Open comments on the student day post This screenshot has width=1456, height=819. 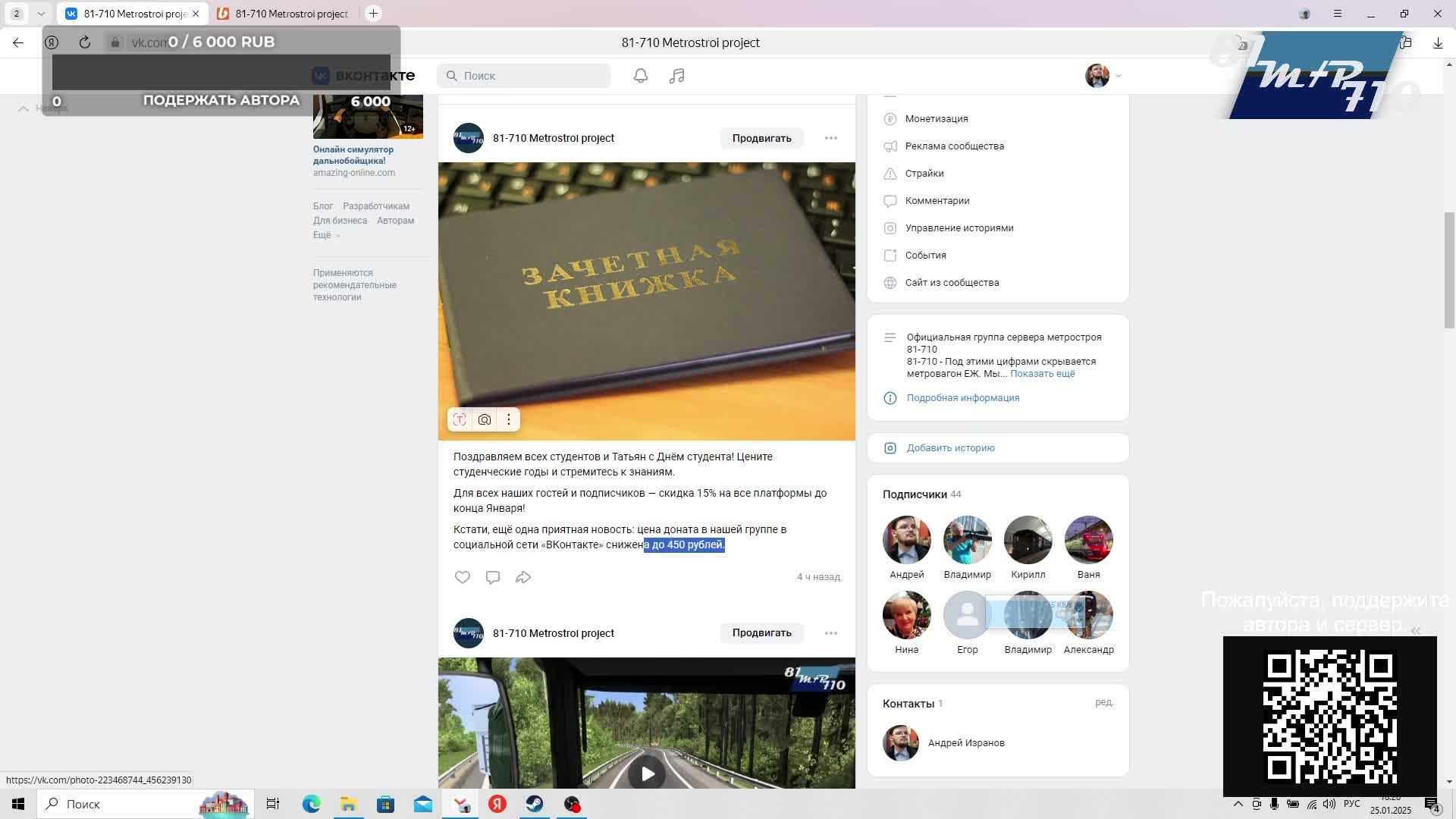point(493,577)
